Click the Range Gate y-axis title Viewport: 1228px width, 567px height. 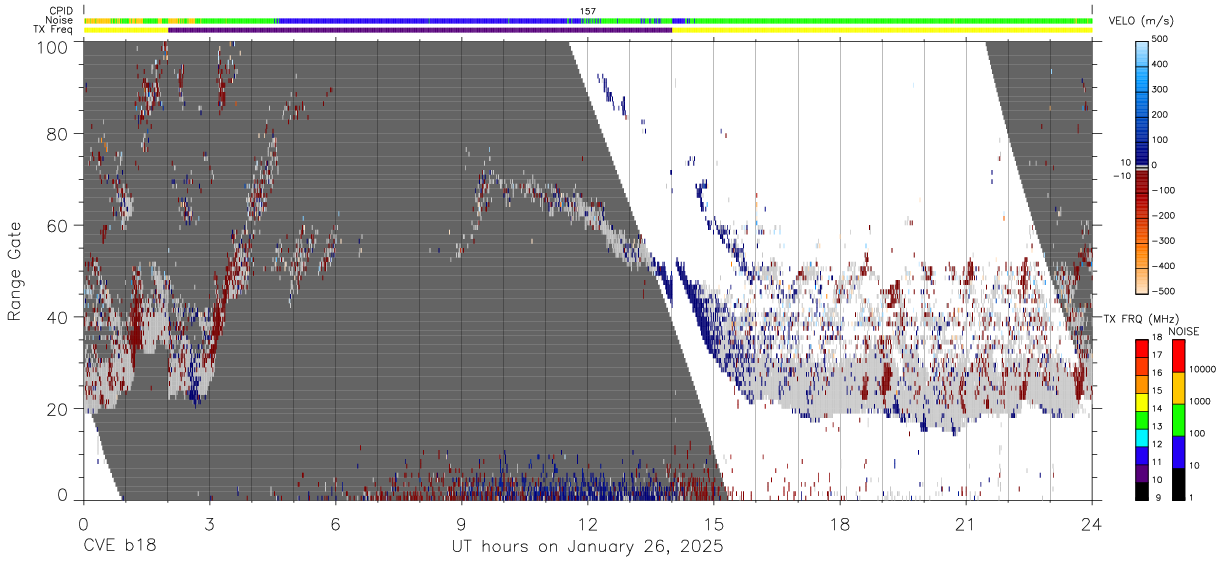point(15,270)
